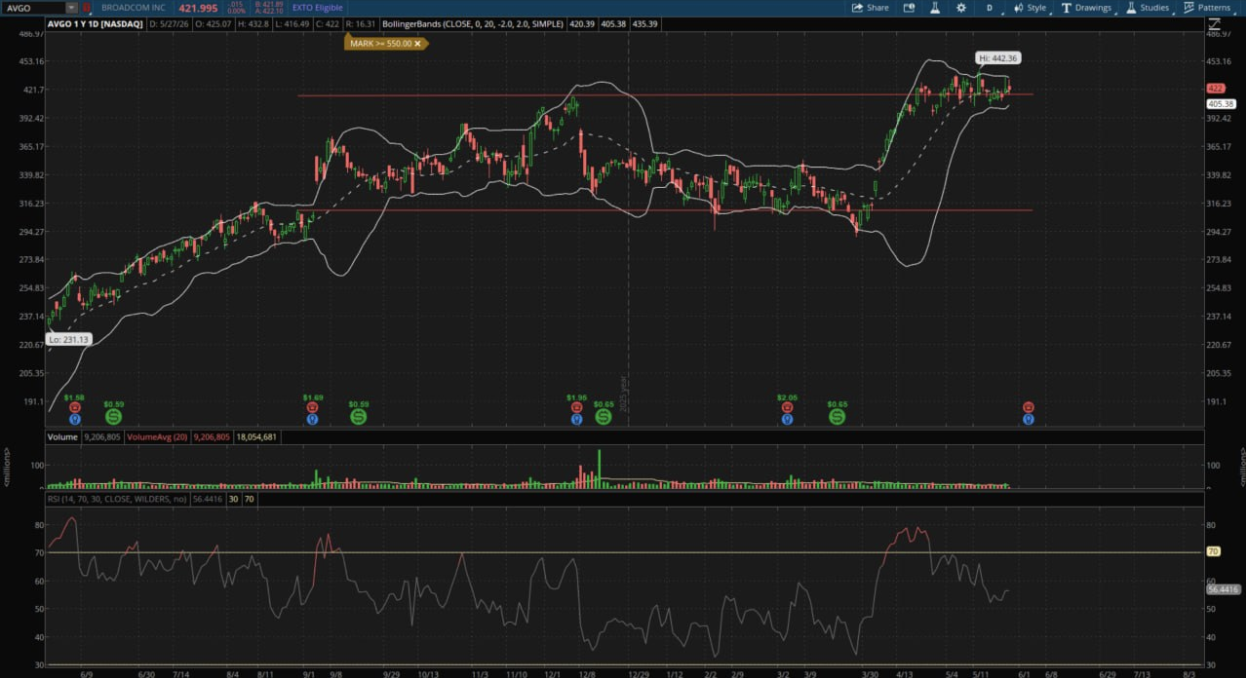Click the Lo: 231.13 price bubble
The height and width of the screenshot is (678, 1246).
click(x=69, y=339)
